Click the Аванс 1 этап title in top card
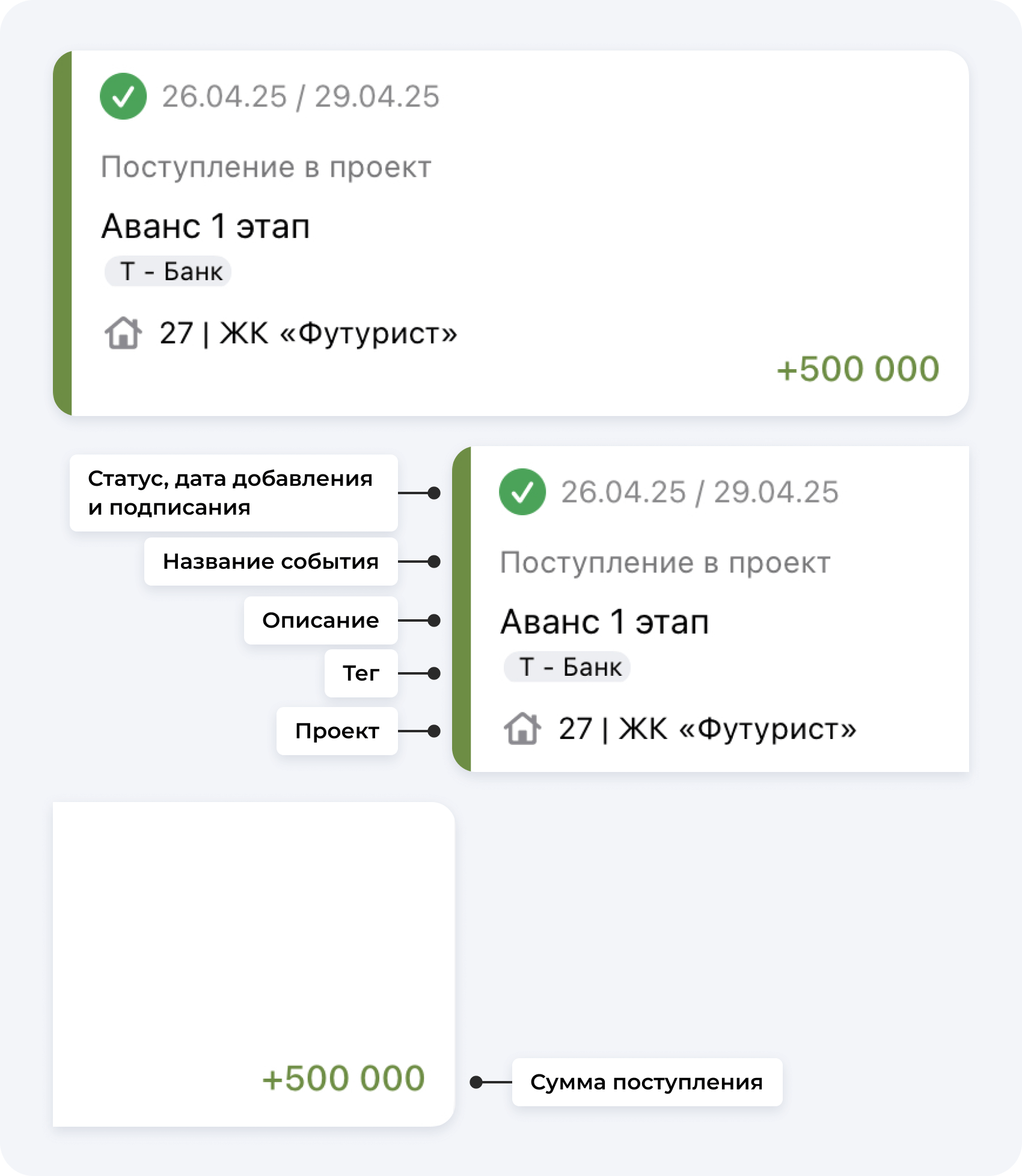The height and width of the screenshot is (1176, 1022). 206,227
